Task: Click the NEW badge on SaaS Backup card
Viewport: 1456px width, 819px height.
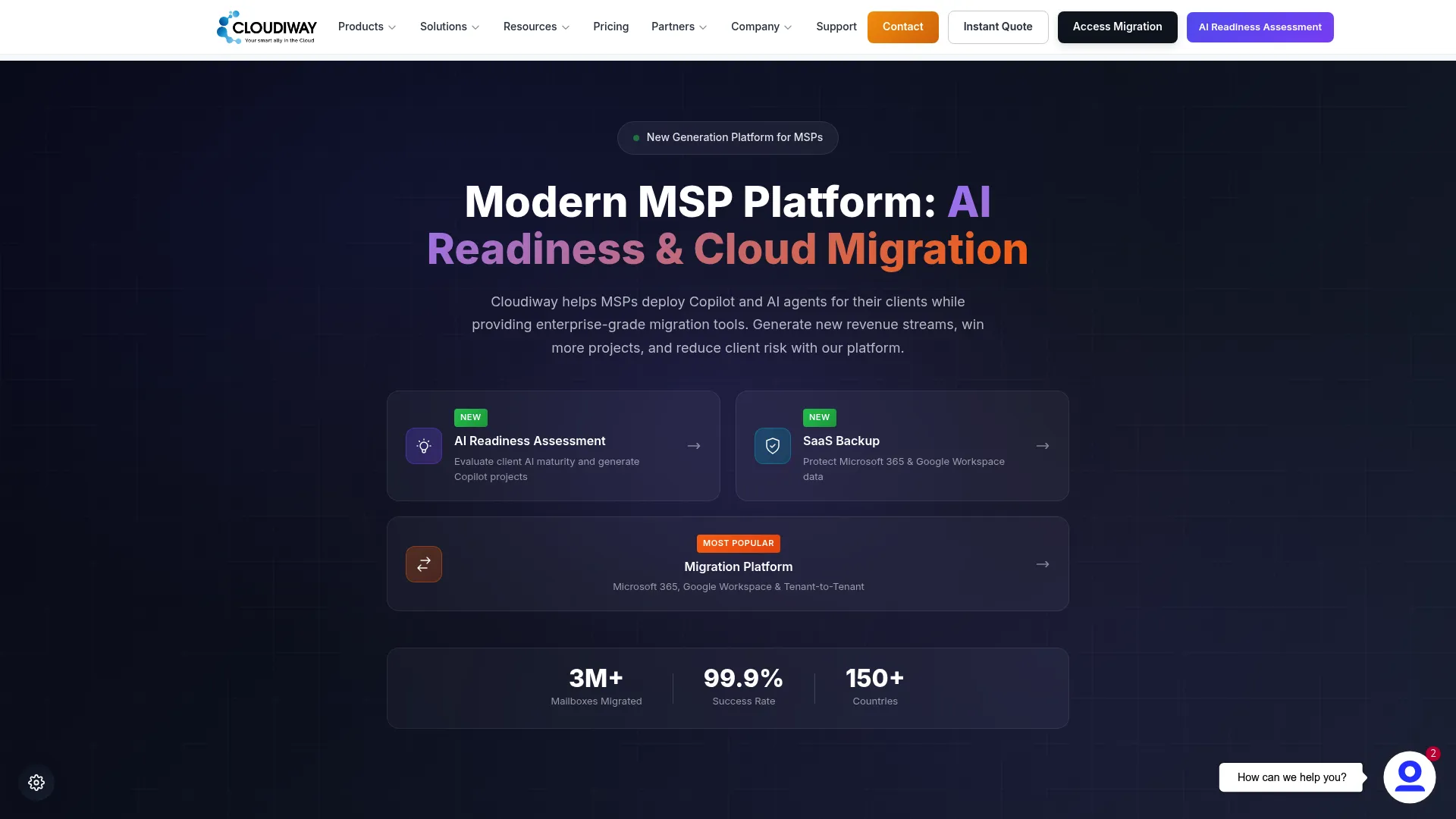Action: [x=819, y=418]
